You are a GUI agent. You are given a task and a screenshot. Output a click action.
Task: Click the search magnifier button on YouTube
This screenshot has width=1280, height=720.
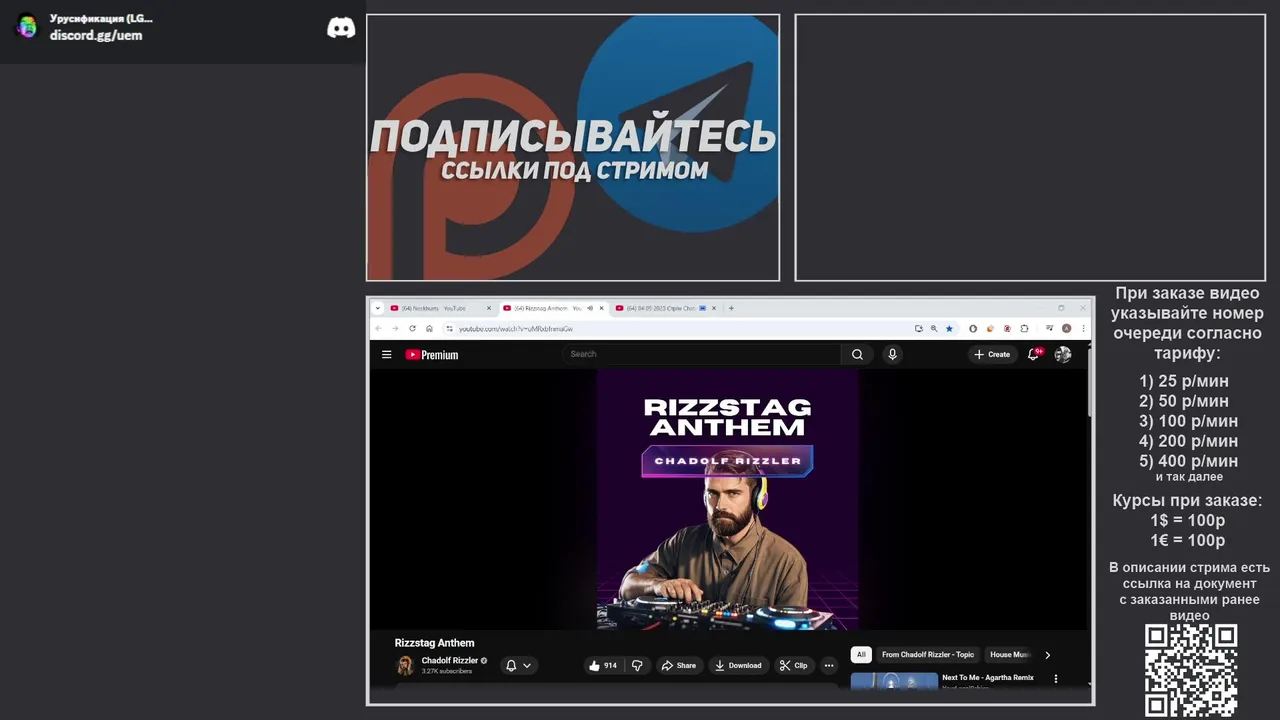(x=857, y=354)
